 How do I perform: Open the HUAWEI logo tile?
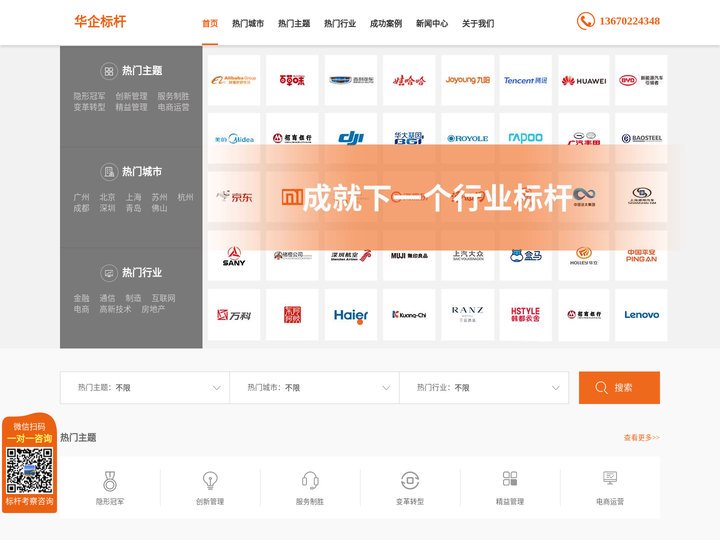click(584, 80)
